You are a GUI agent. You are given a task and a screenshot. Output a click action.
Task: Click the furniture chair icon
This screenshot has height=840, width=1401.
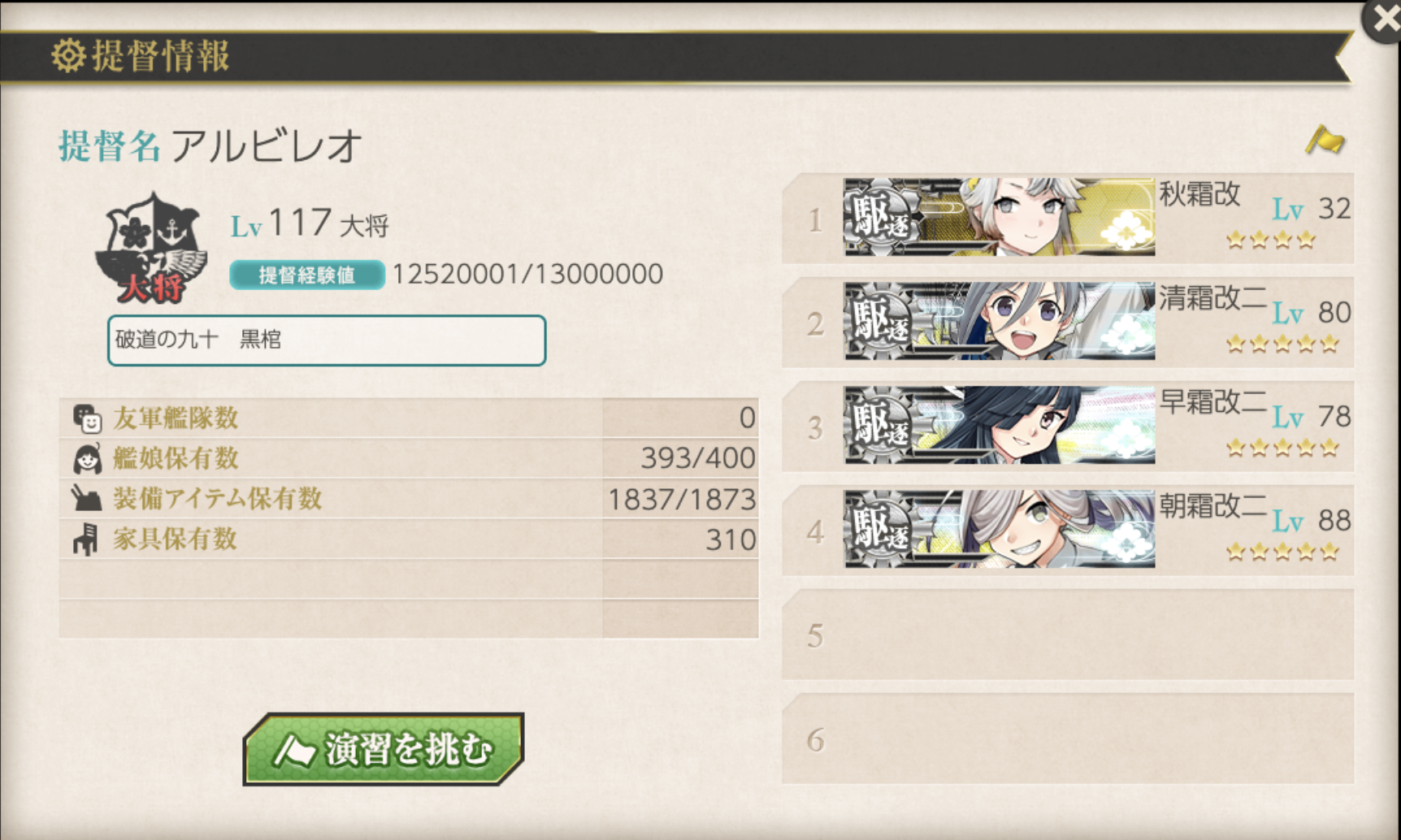click(85, 539)
